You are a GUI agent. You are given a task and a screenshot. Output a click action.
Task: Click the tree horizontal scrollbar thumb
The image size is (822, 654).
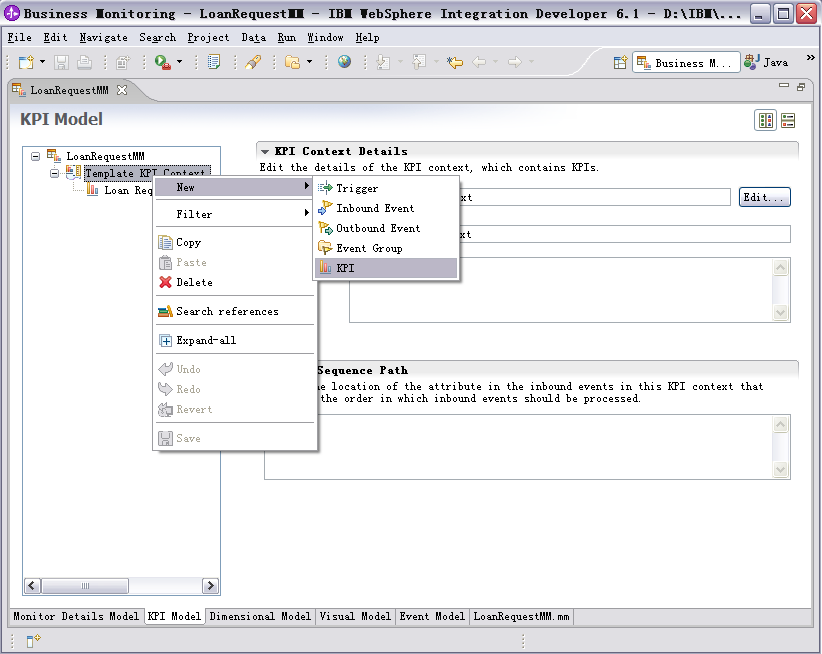point(85,585)
